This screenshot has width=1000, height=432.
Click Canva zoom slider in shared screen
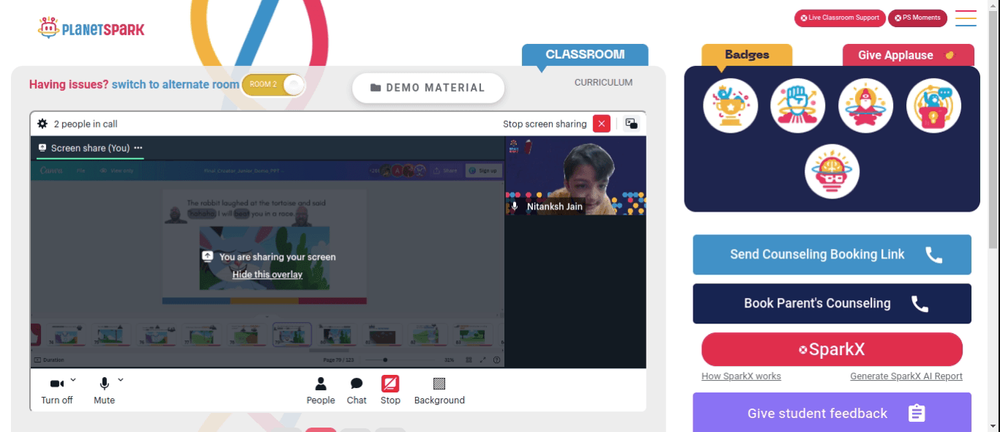[x=402, y=360]
